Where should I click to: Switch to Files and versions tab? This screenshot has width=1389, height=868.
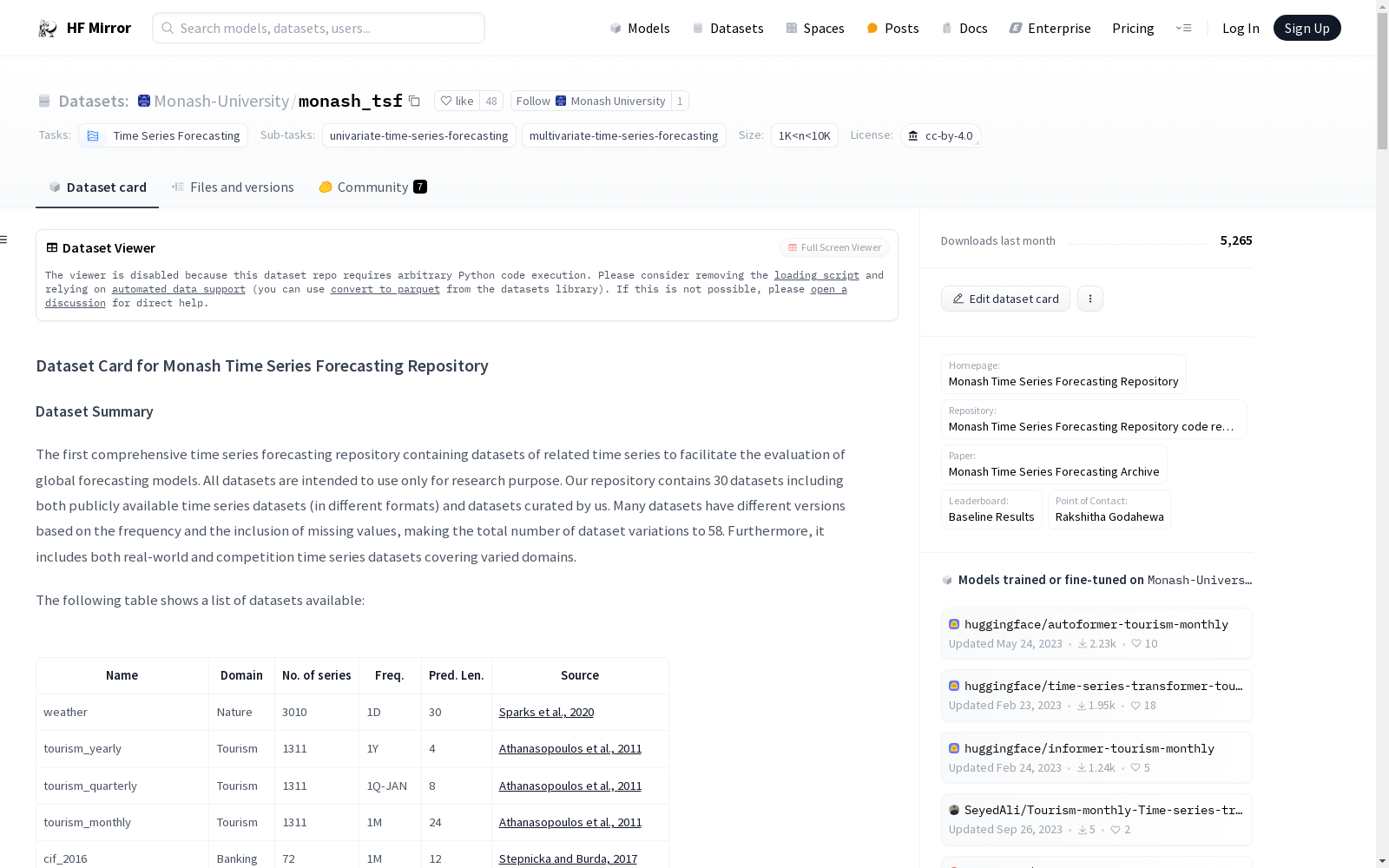click(233, 187)
